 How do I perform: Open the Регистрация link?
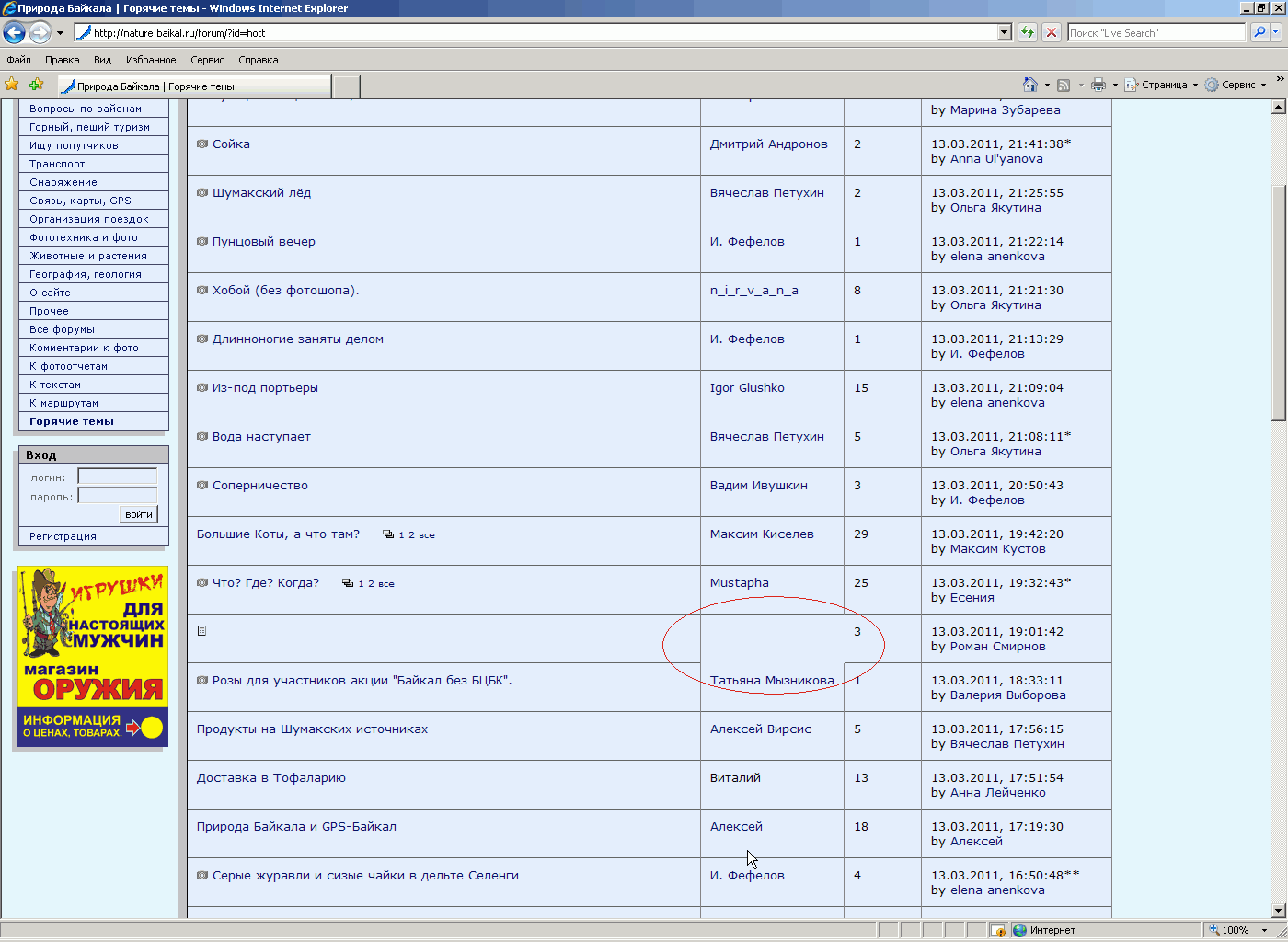[63, 536]
